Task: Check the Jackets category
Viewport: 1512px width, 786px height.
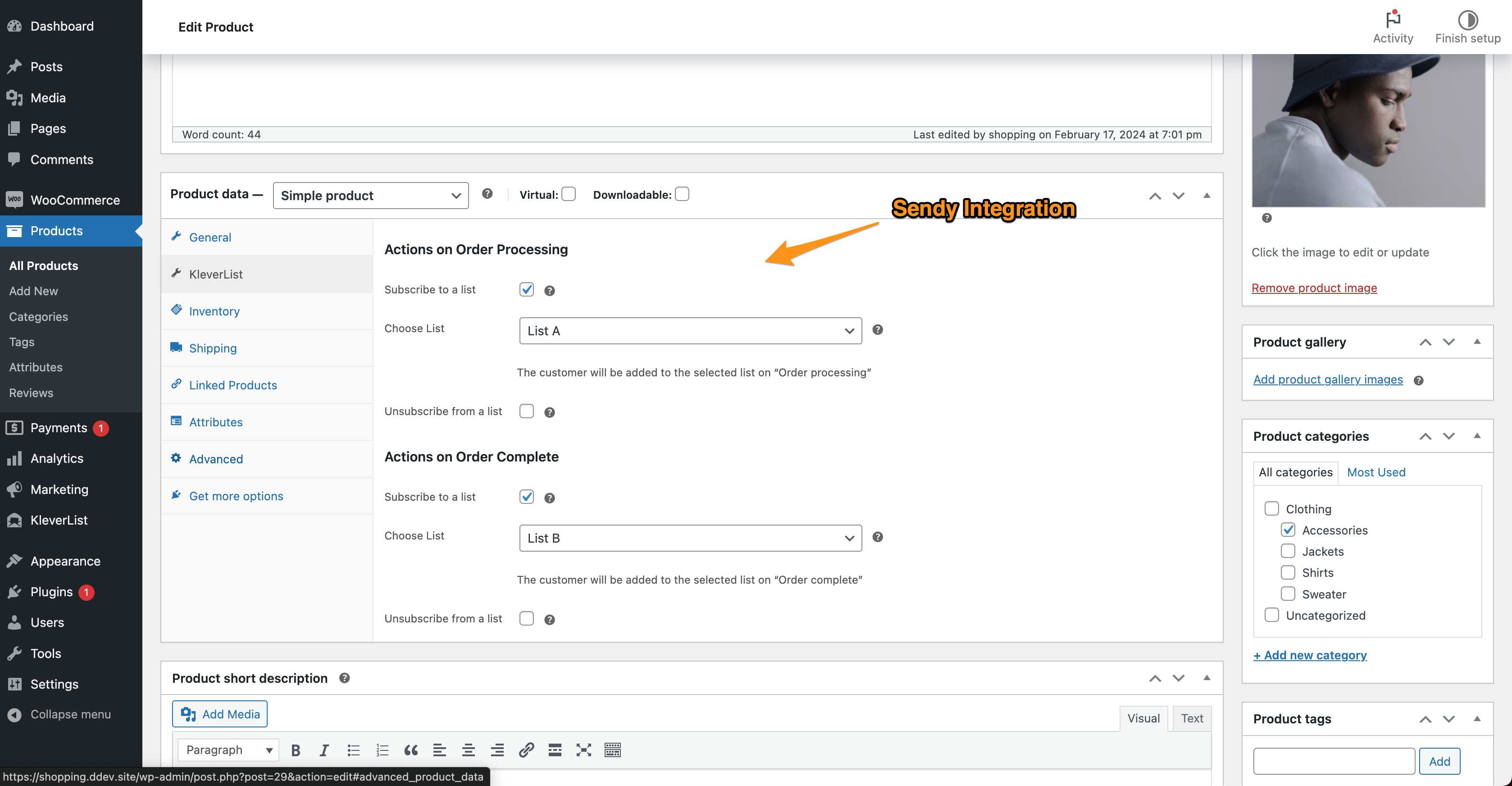Action: (x=1288, y=551)
